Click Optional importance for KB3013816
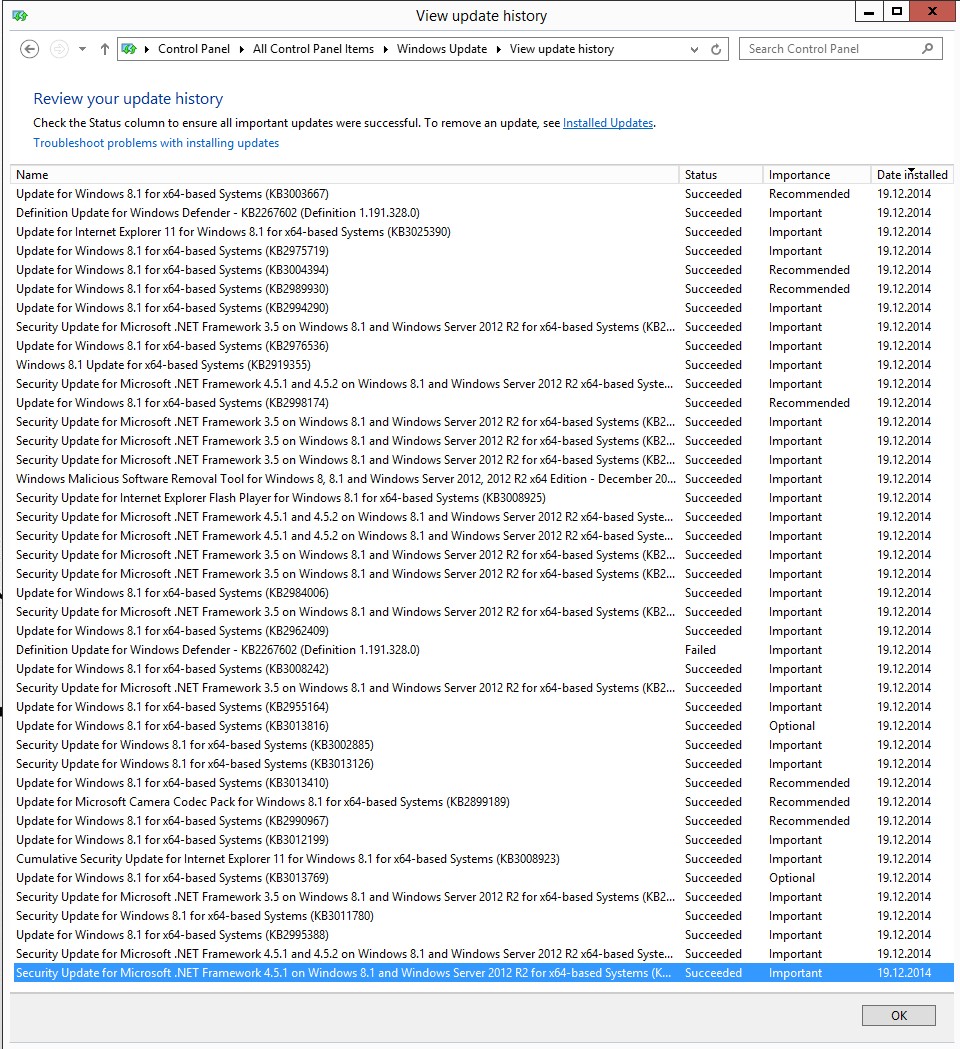The height and width of the screenshot is (1049, 960). pyautogui.click(x=791, y=726)
